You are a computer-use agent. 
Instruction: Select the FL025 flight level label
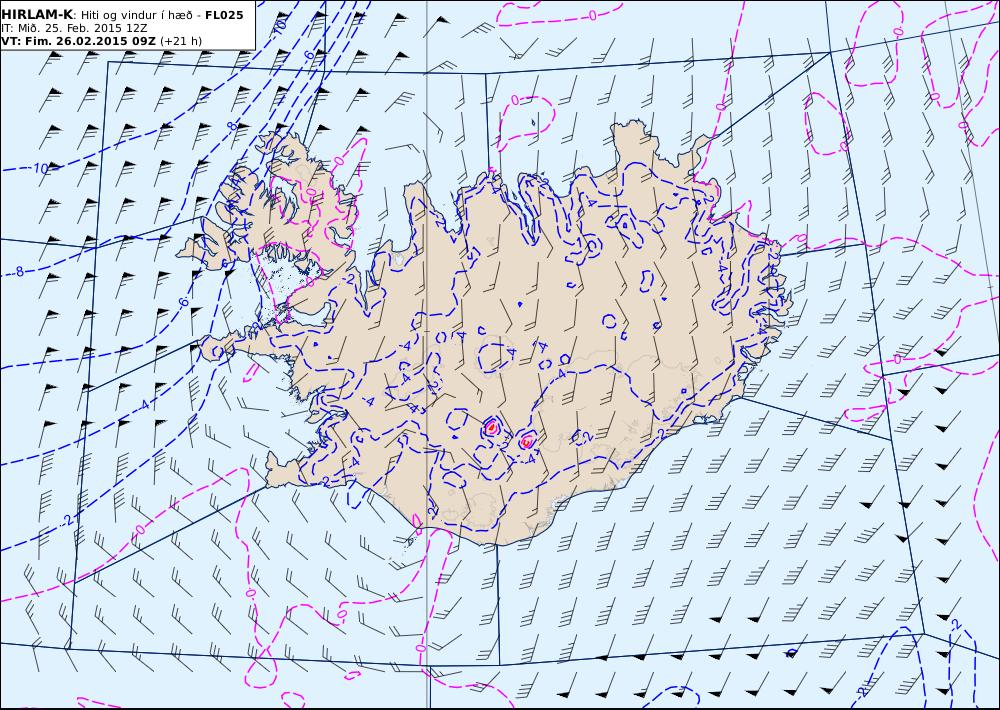coord(224,15)
